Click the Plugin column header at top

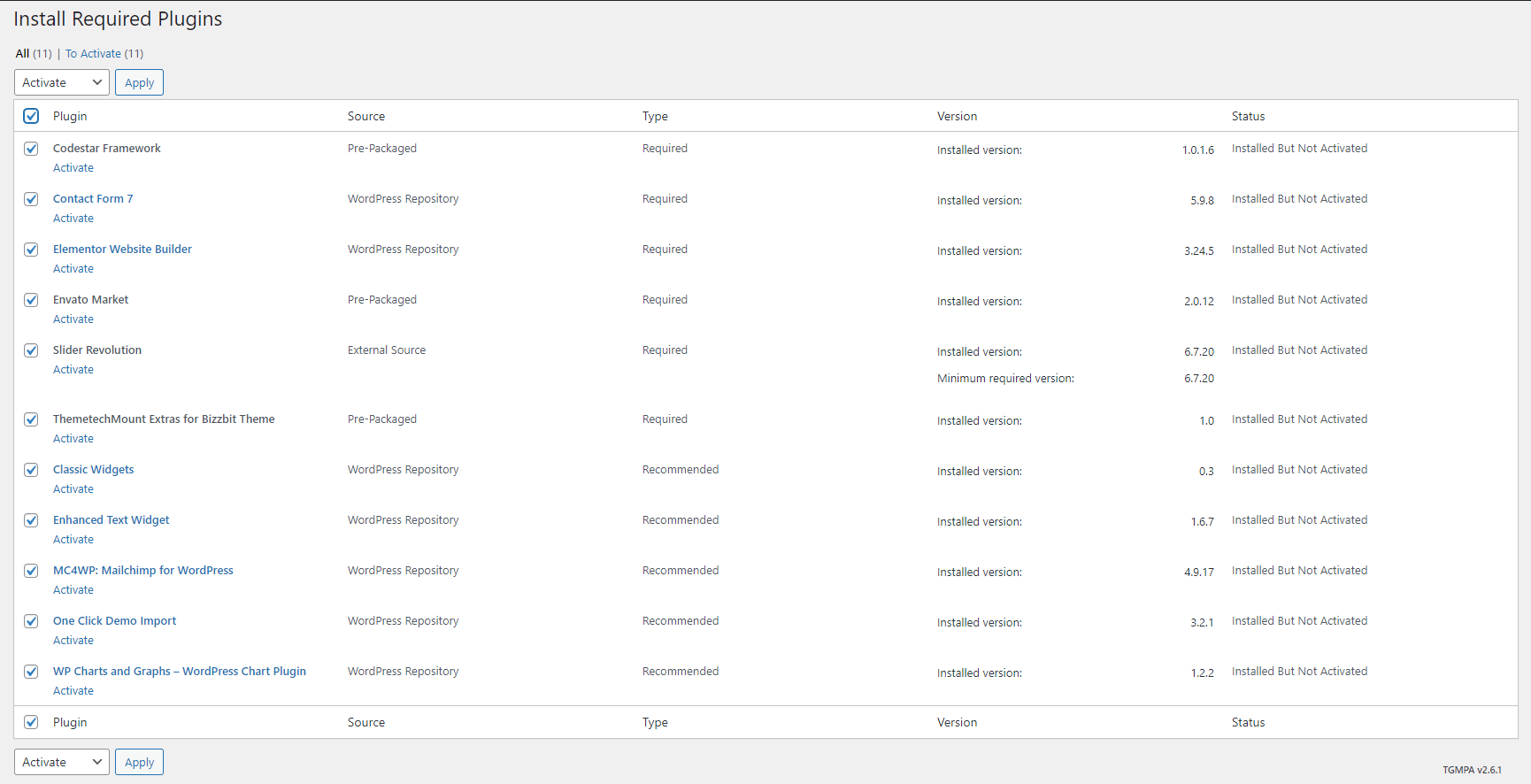coord(70,116)
